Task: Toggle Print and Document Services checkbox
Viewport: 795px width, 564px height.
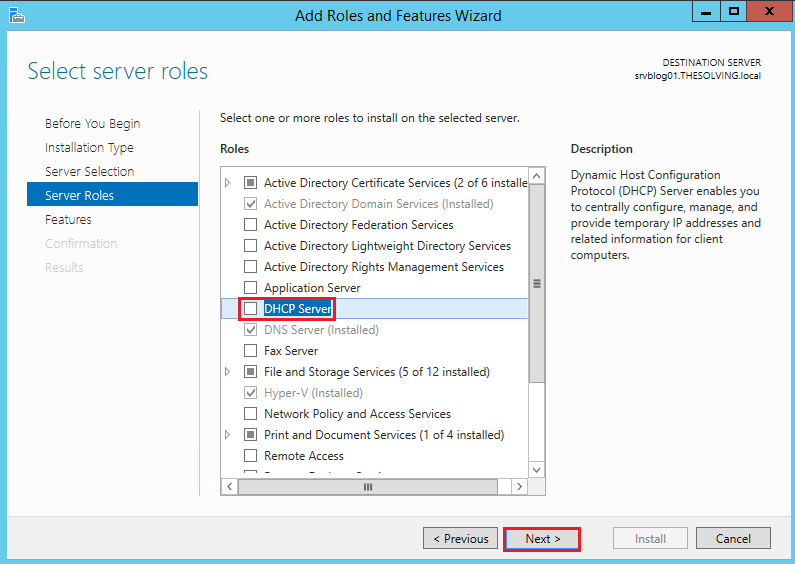Action: click(x=250, y=435)
